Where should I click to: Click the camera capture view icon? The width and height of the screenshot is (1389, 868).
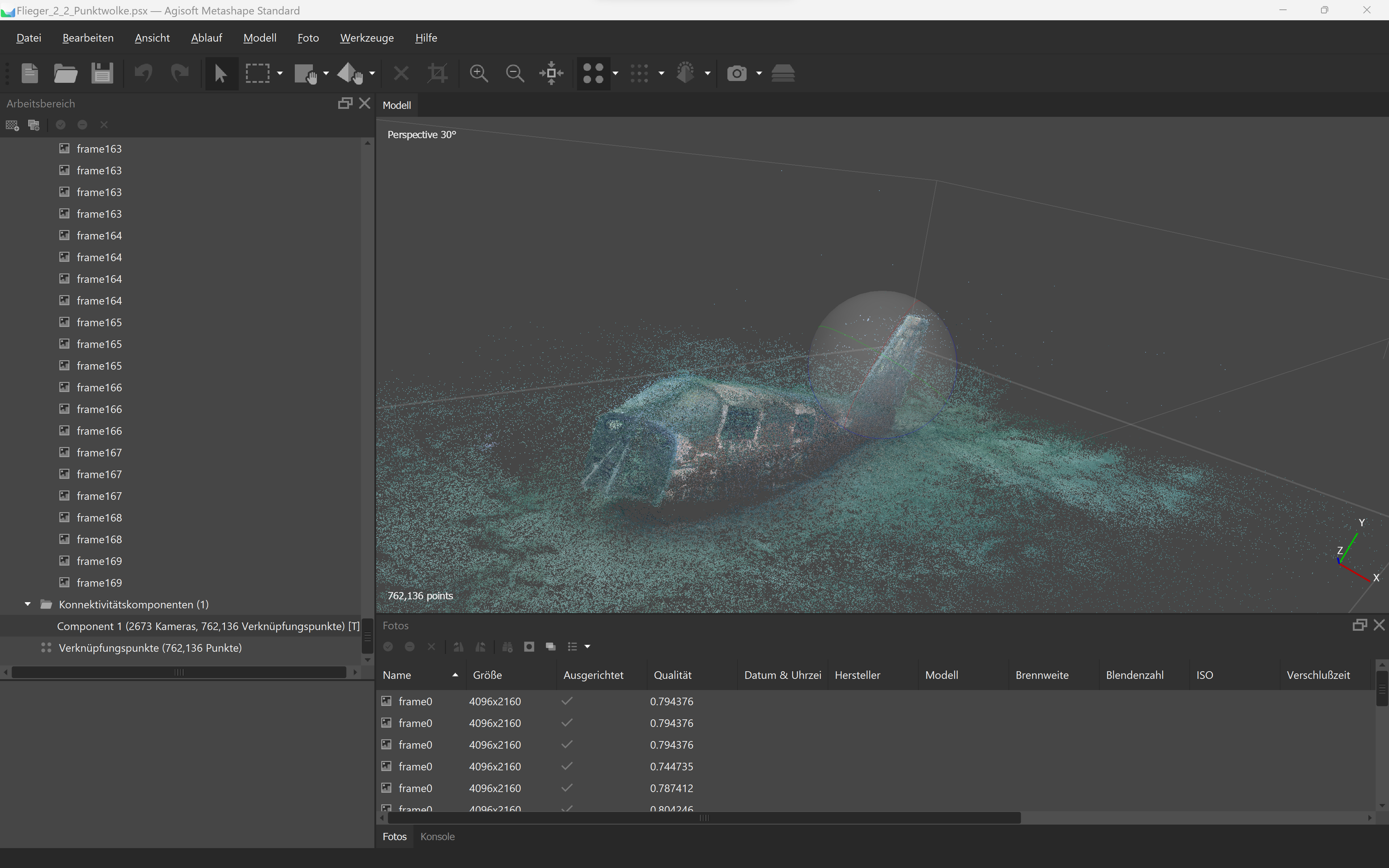[737, 73]
